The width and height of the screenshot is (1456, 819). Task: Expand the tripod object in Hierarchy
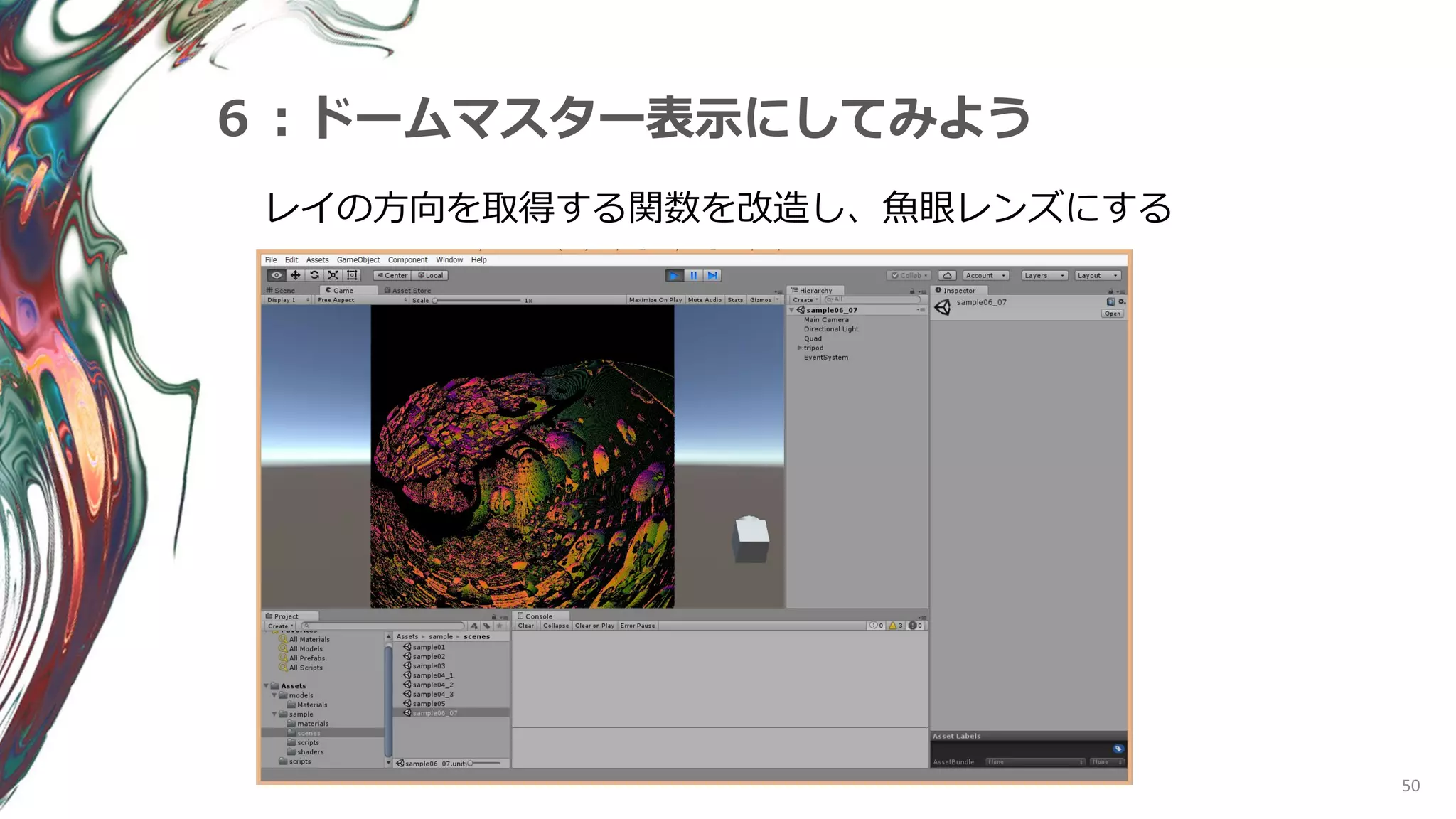[x=800, y=348]
